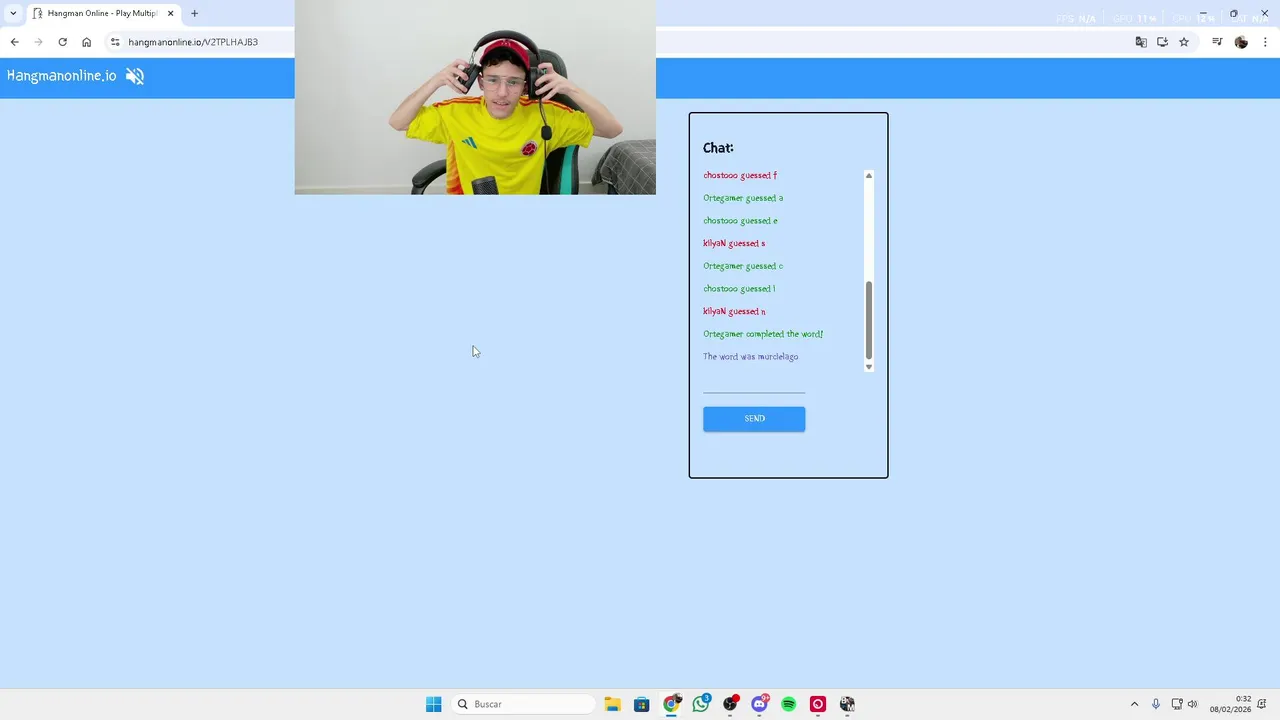Switch to Chrome in the taskbar

point(671,704)
